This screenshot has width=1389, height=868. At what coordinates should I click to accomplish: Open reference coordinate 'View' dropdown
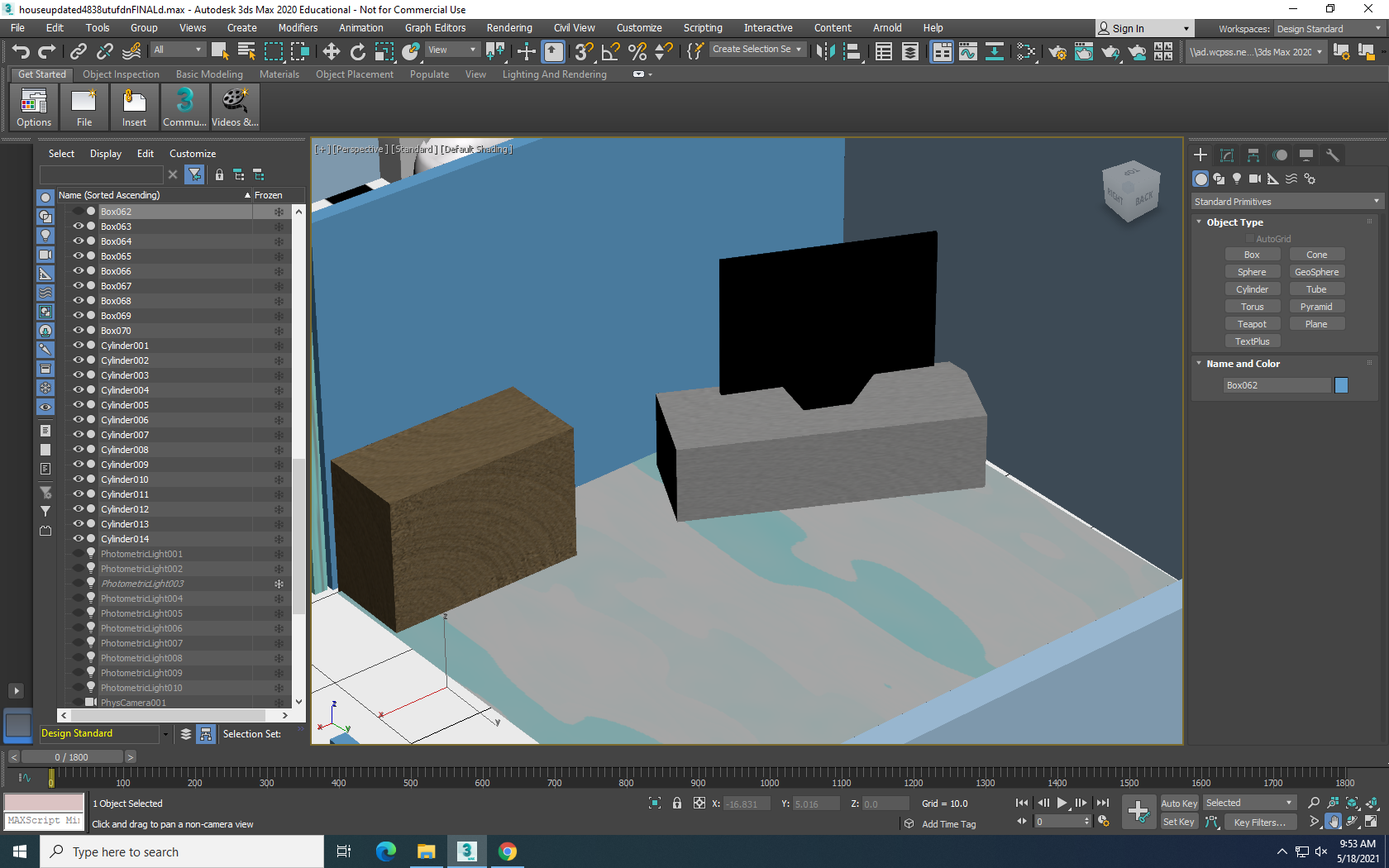pos(451,50)
